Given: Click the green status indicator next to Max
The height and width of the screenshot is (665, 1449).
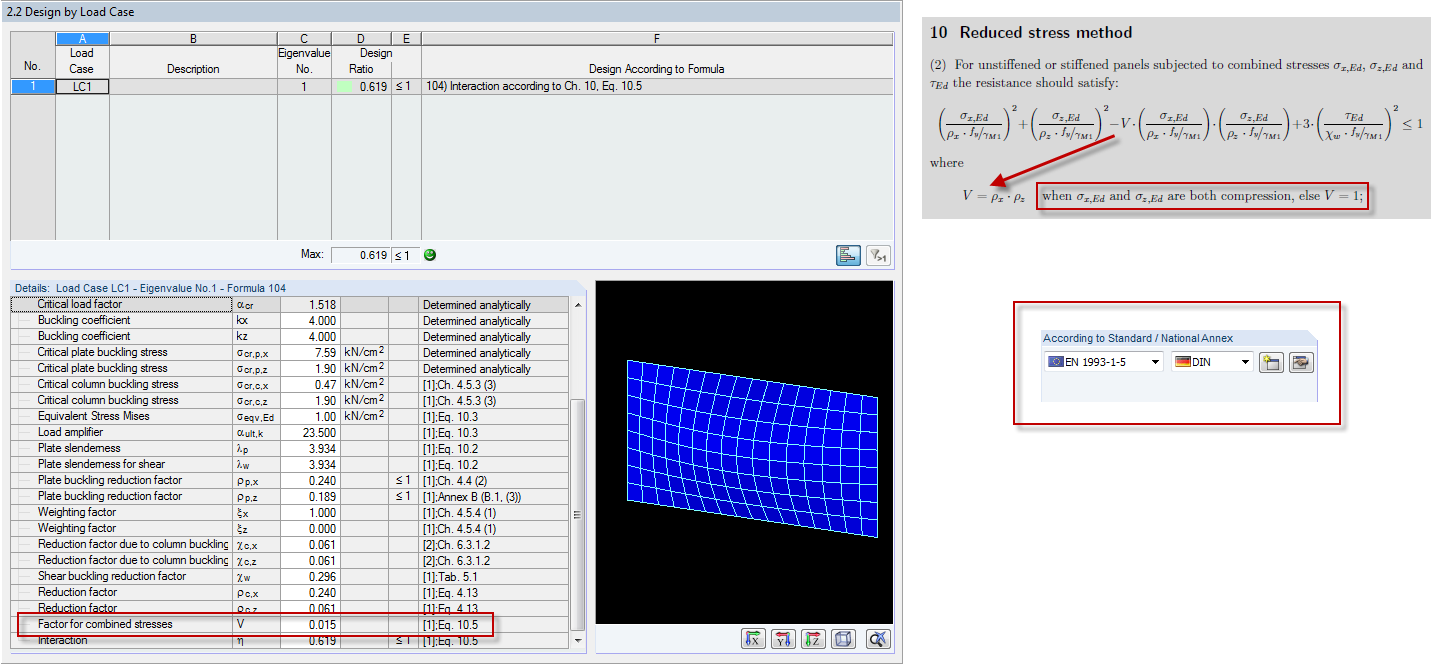Looking at the screenshot, I should click(x=430, y=255).
